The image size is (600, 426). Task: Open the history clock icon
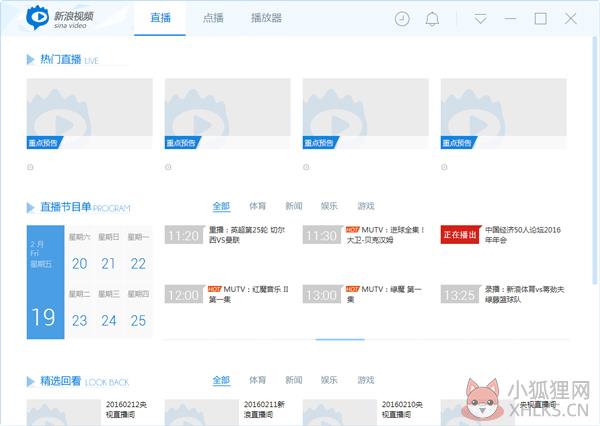(x=402, y=19)
